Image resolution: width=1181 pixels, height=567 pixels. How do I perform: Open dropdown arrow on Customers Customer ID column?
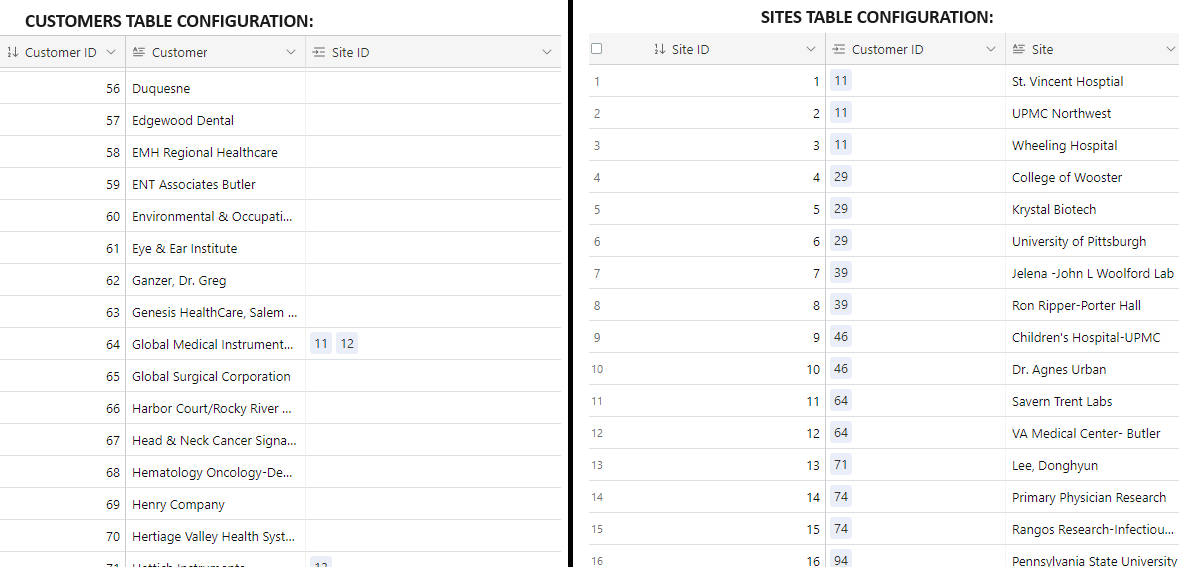tap(111, 52)
